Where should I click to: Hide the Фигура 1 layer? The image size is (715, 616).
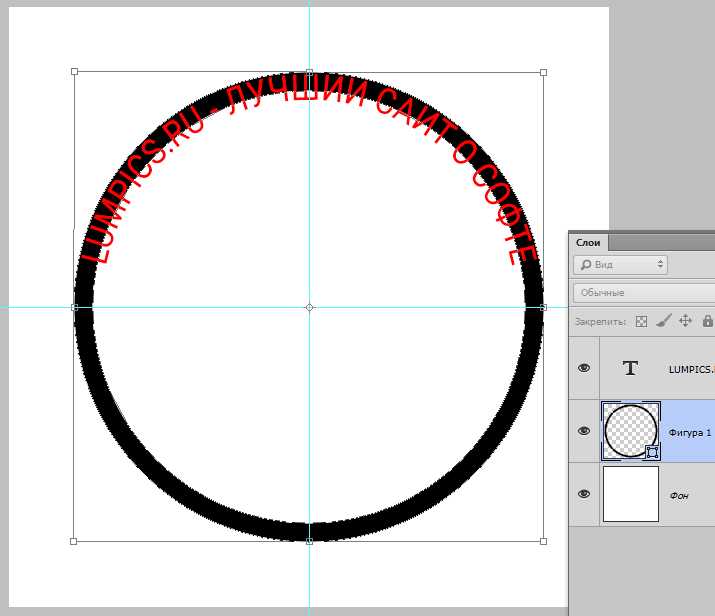[584, 431]
